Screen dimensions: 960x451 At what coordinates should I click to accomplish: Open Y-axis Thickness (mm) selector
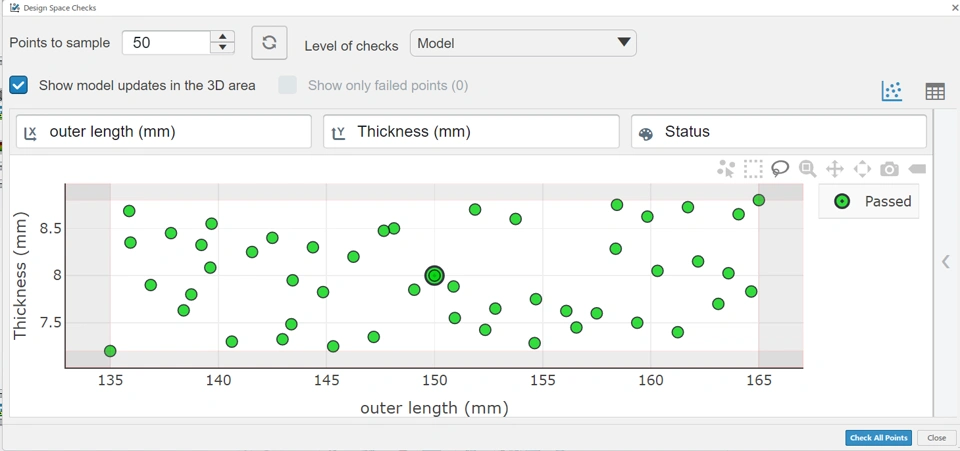pos(471,132)
